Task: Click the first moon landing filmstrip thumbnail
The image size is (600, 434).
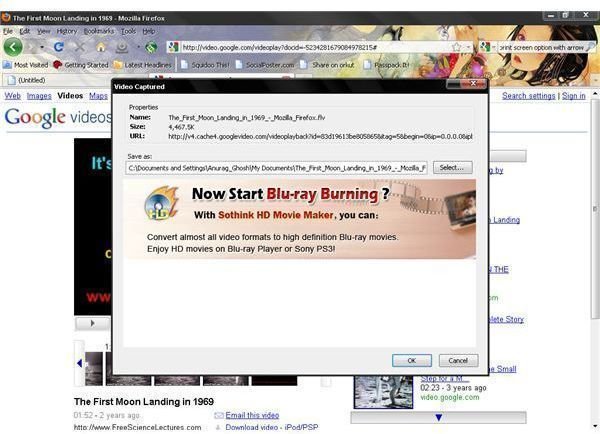Action: pyautogui.click(x=94, y=369)
